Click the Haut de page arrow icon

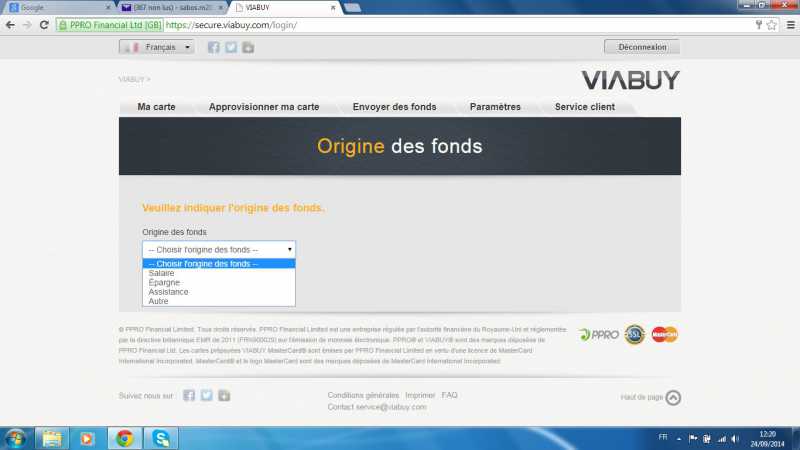(x=673, y=397)
